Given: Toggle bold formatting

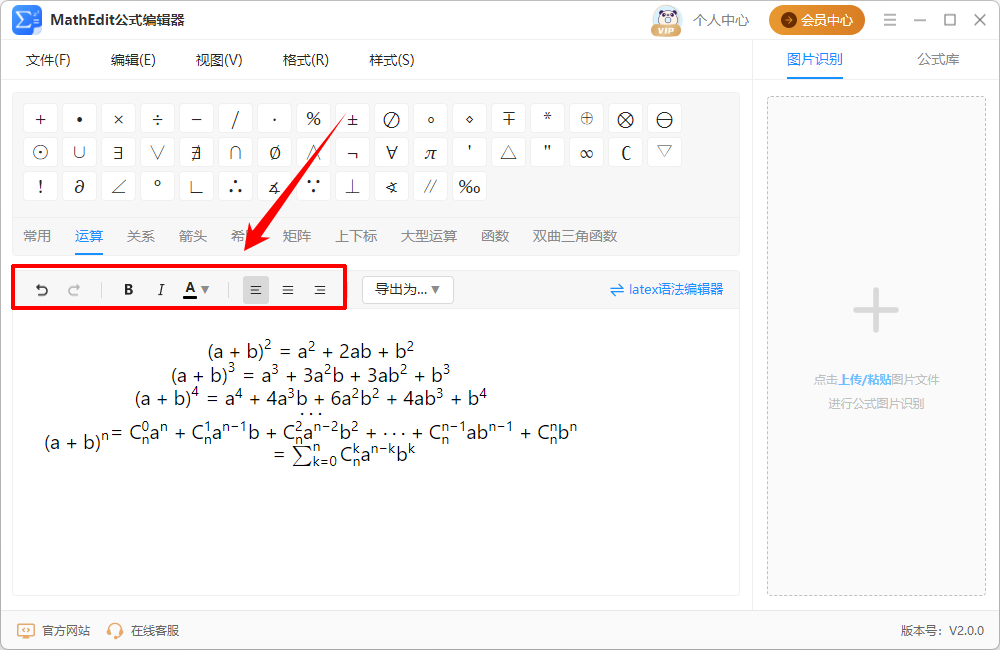Looking at the screenshot, I should 128,290.
